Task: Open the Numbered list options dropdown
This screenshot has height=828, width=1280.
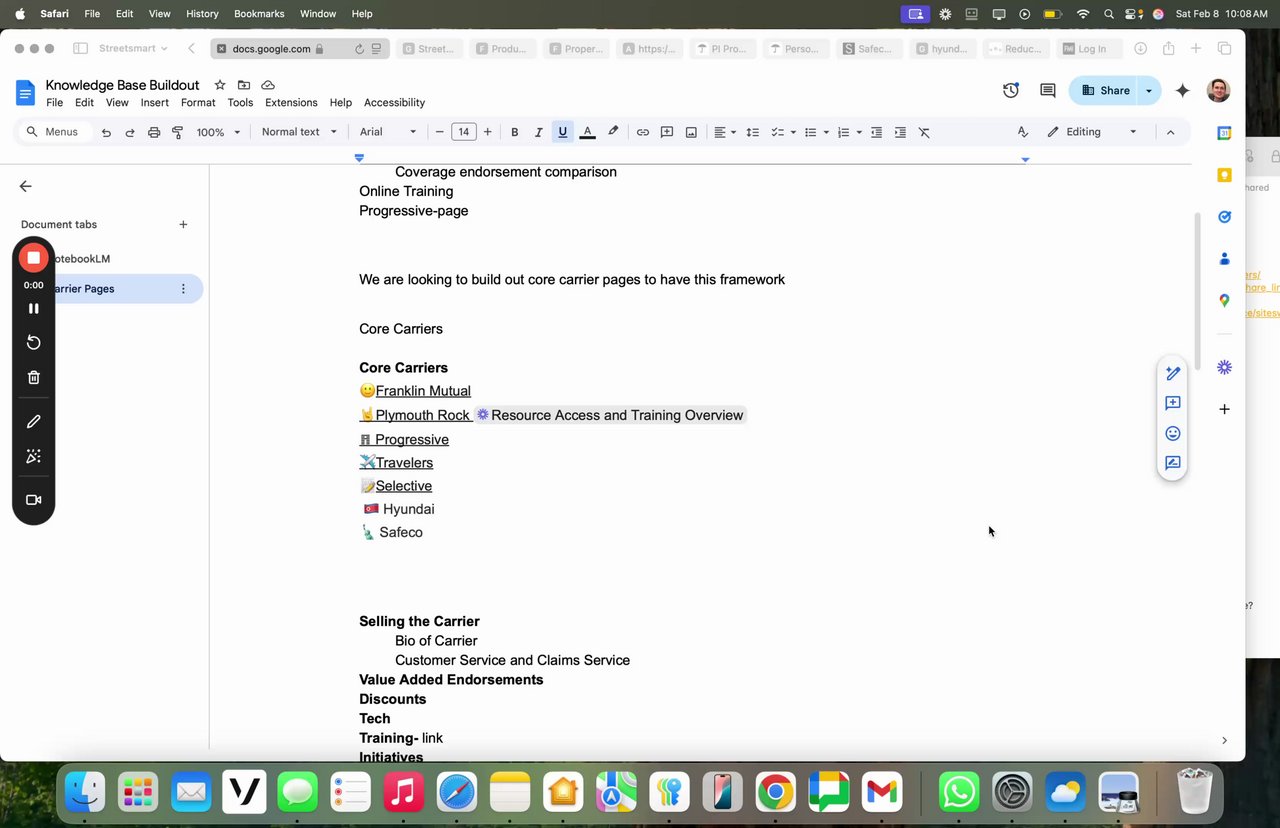Action: (x=859, y=132)
